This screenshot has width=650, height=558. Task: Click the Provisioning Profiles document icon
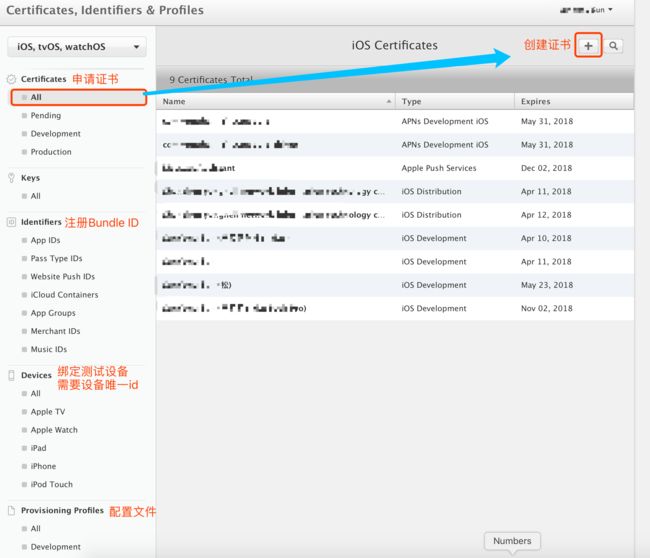[x=12, y=510]
